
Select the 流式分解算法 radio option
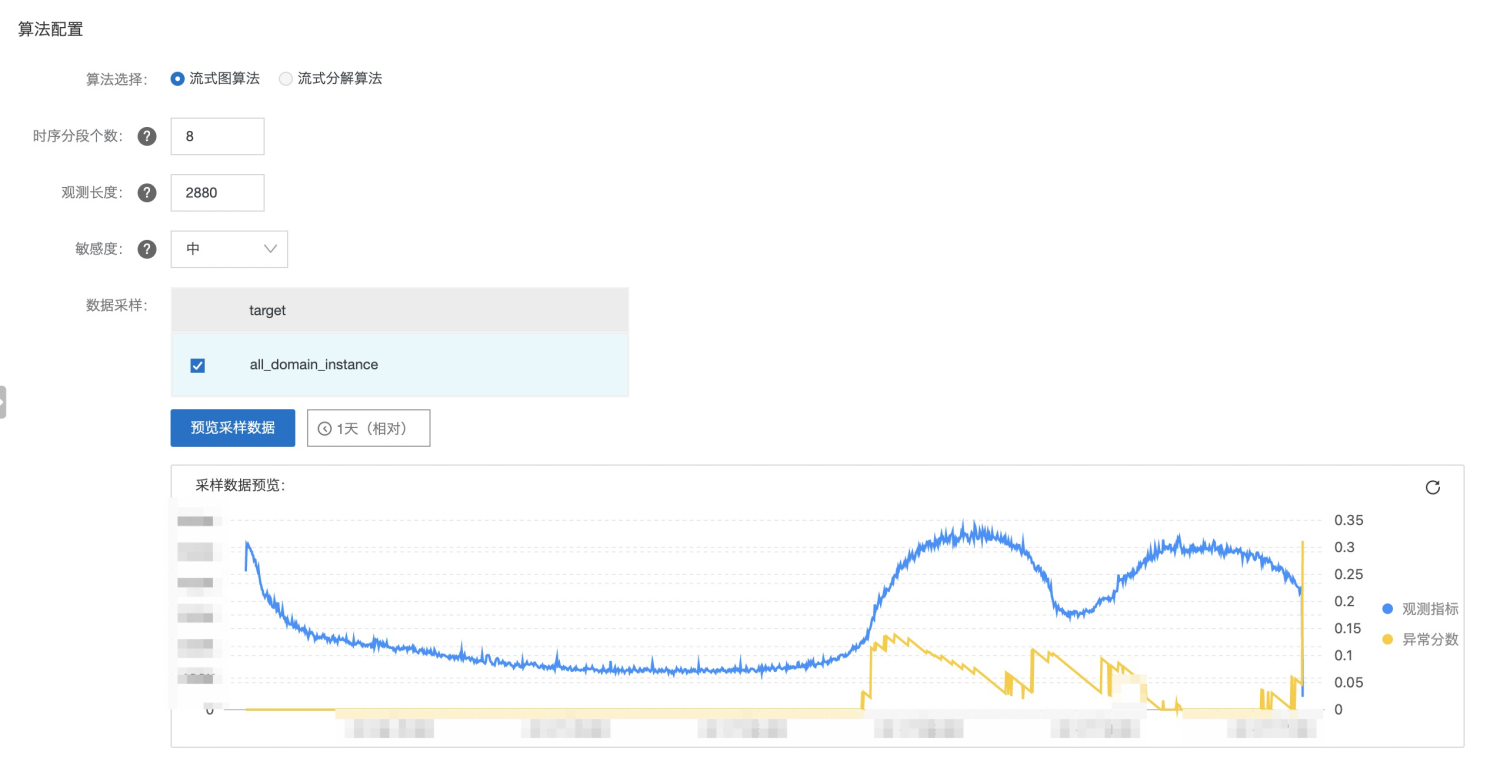point(286,79)
